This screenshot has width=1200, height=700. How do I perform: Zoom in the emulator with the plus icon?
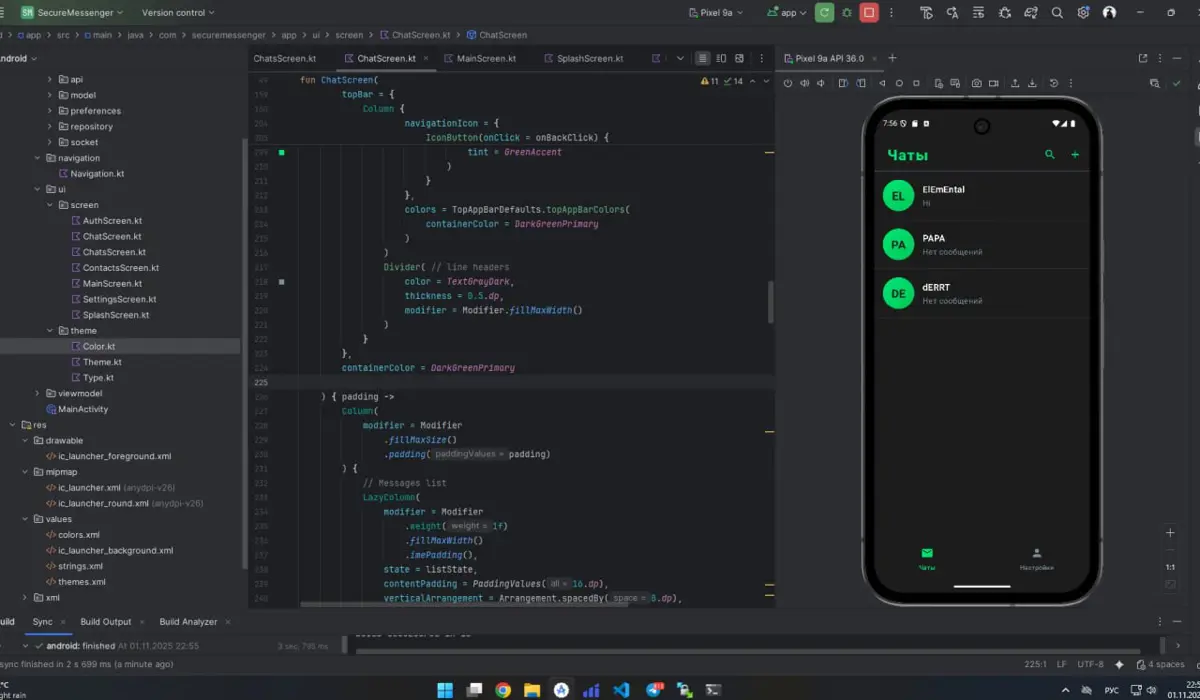point(1171,533)
